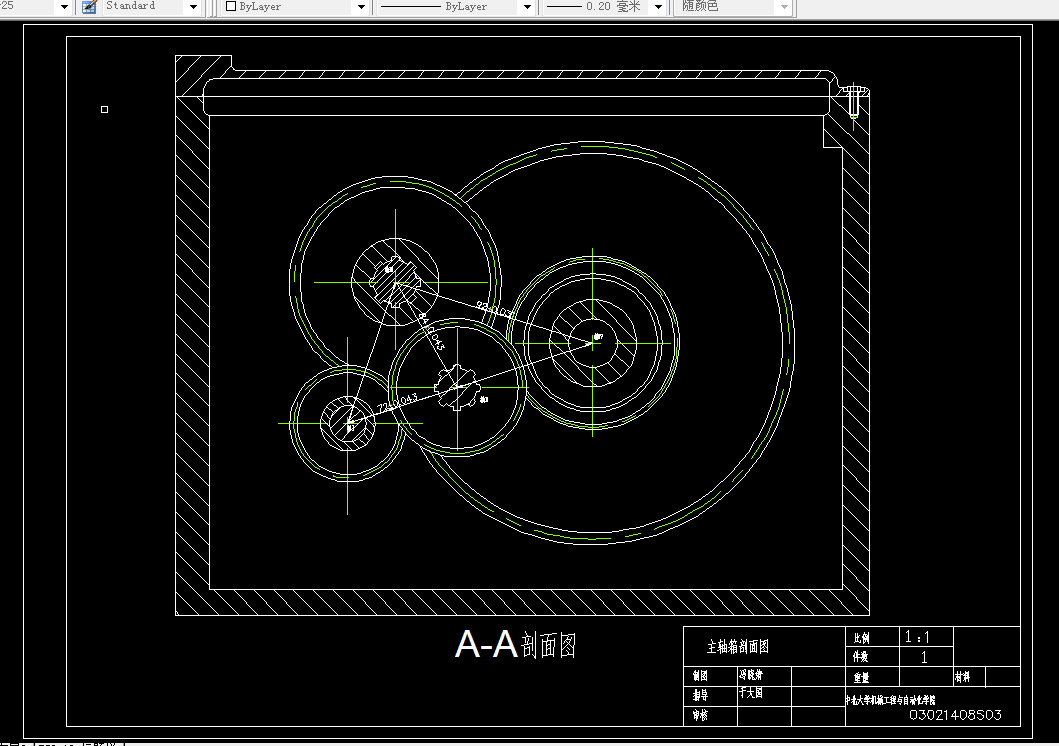Image resolution: width=1059 pixels, height=746 pixels.
Task: Click the ByLayer color swatch box
Action: click(231, 7)
